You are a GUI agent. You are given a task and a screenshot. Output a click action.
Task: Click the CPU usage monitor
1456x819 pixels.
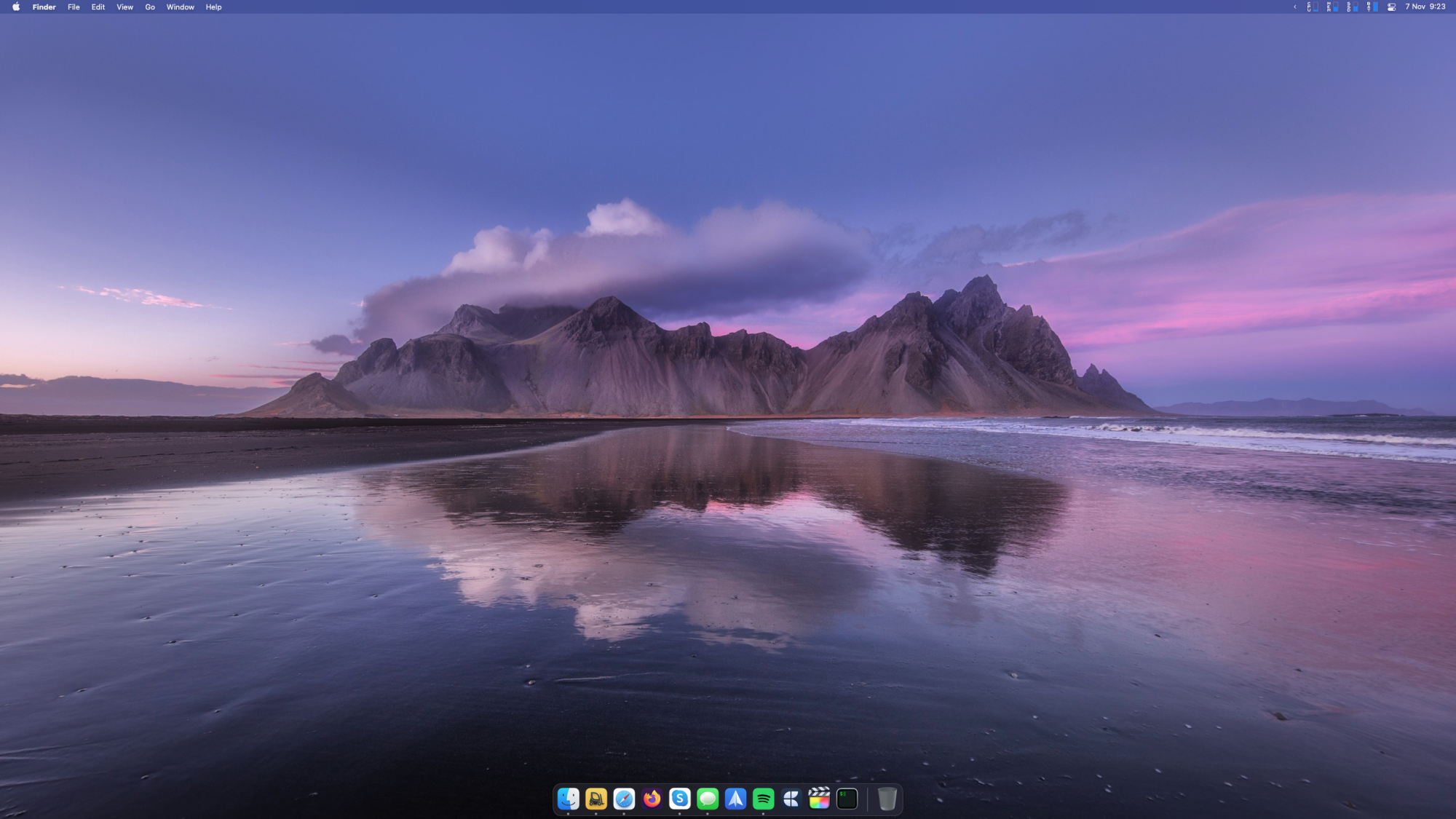point(1313,7)
